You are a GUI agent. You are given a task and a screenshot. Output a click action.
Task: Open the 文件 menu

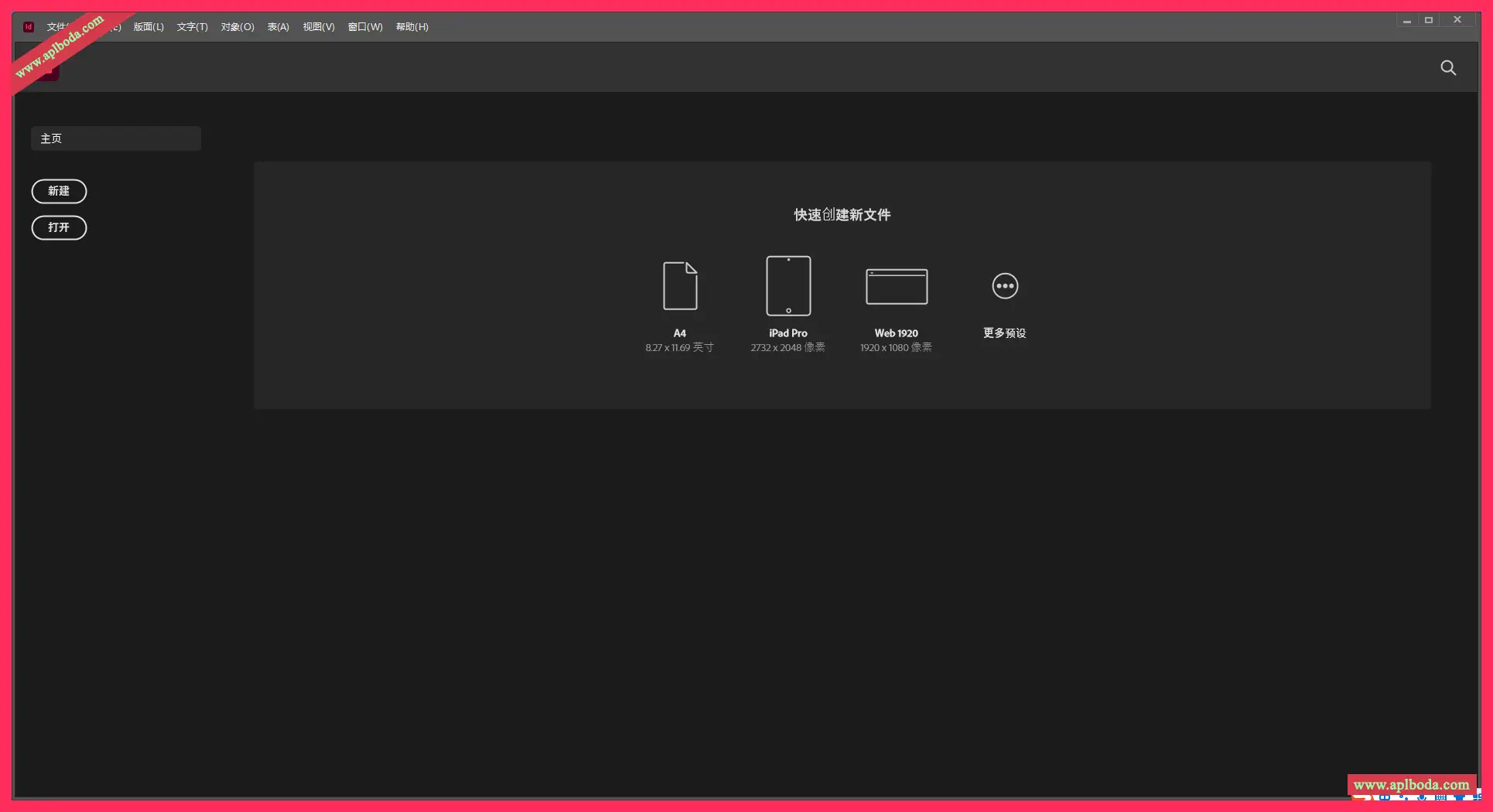56,27
